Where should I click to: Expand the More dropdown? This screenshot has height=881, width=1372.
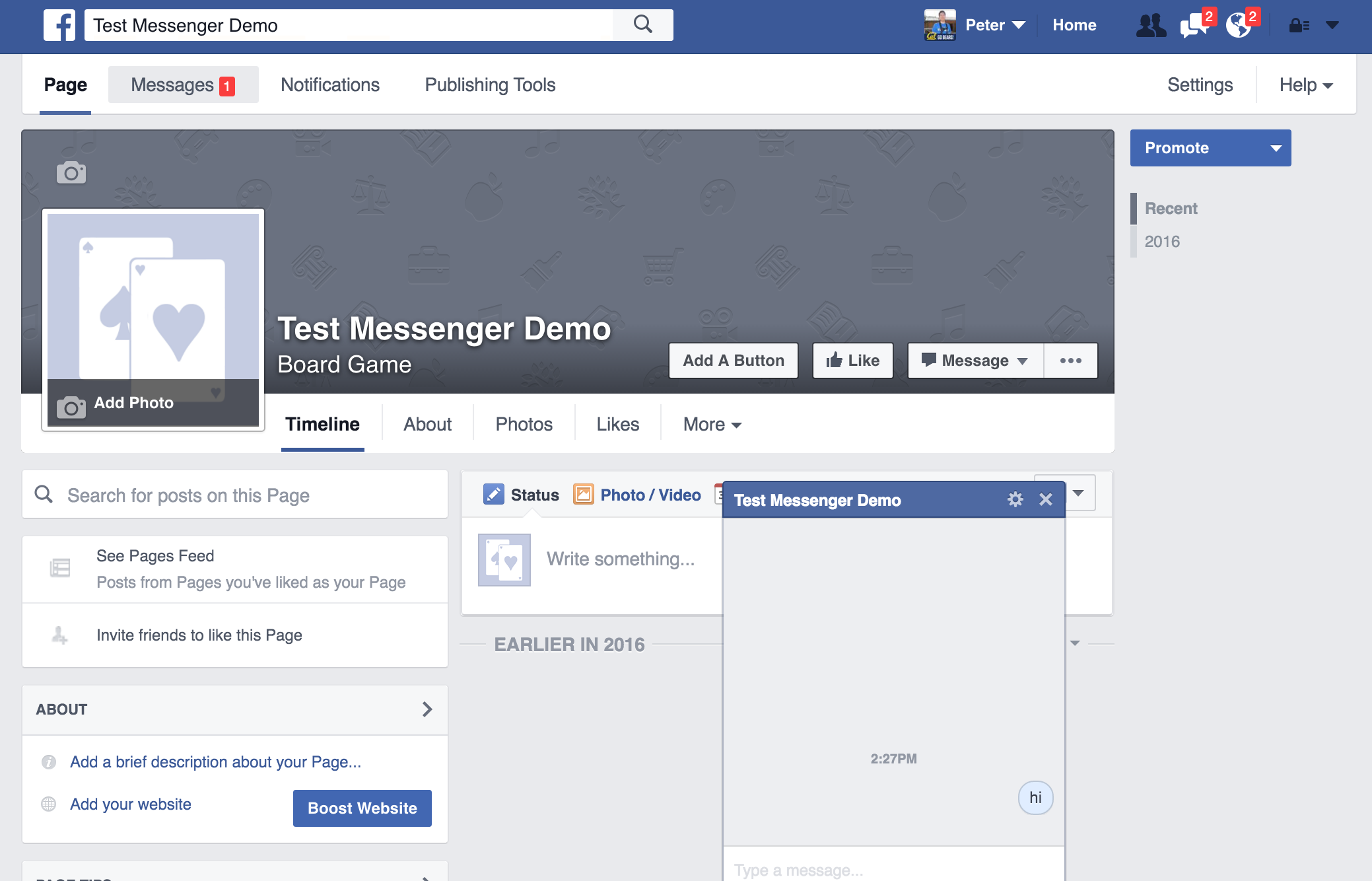(x=712, y=424)
